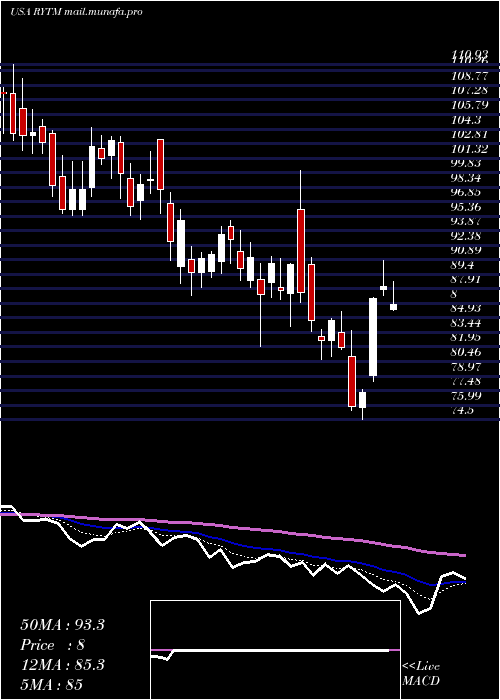Viewport: 500px width, 700px height.
Task: Select the tall white candle spanning 78 to 86
Action: point(373,337)
